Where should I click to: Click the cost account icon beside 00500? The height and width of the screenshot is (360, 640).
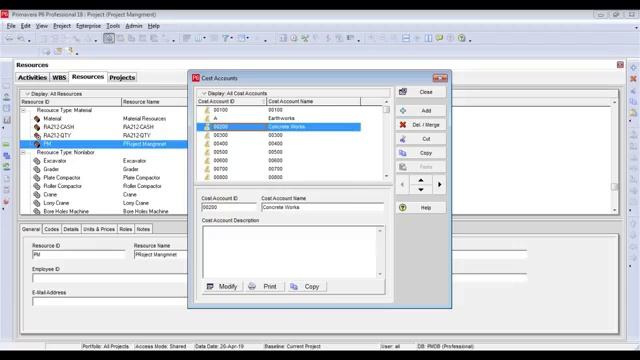(207, 152)
